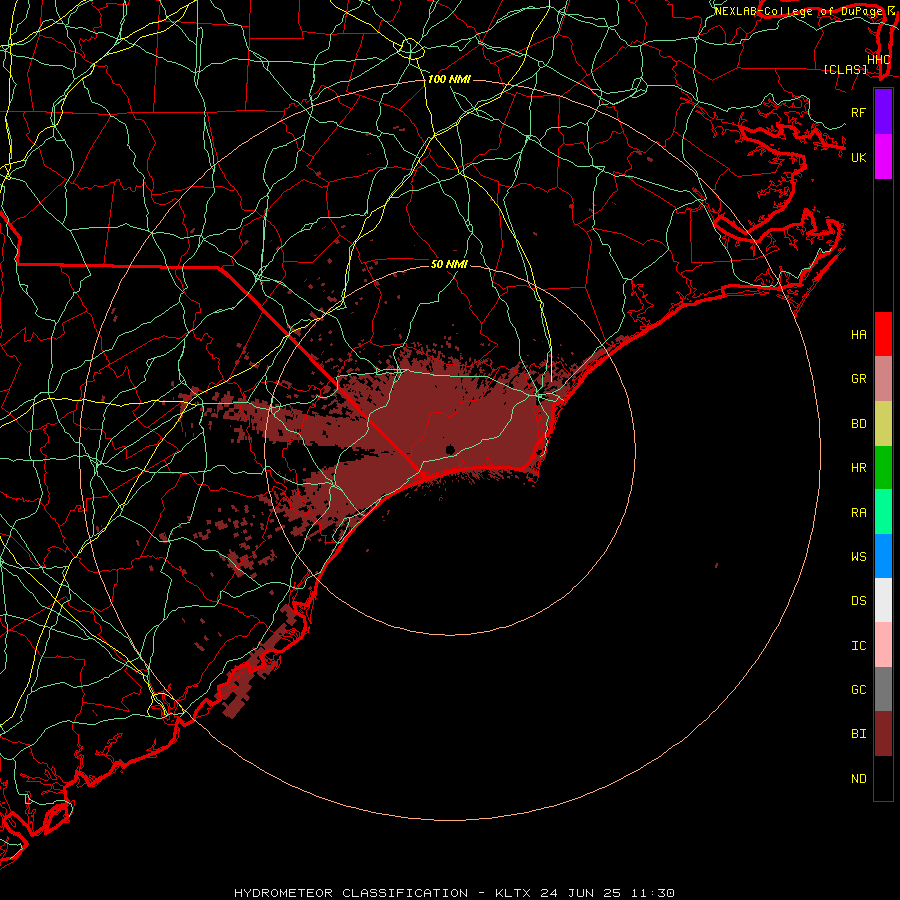The height and width of the screenshot is (900, 900).
Task: Click the HHC product label
Action: click(x=878, y=60)
